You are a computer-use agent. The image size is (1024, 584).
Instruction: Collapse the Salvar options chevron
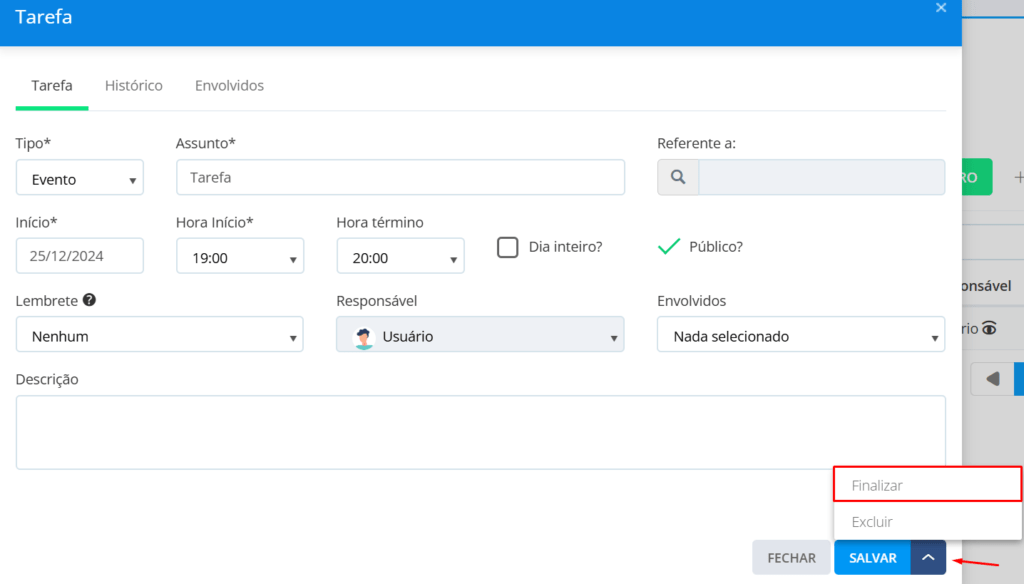click(928, 557)
